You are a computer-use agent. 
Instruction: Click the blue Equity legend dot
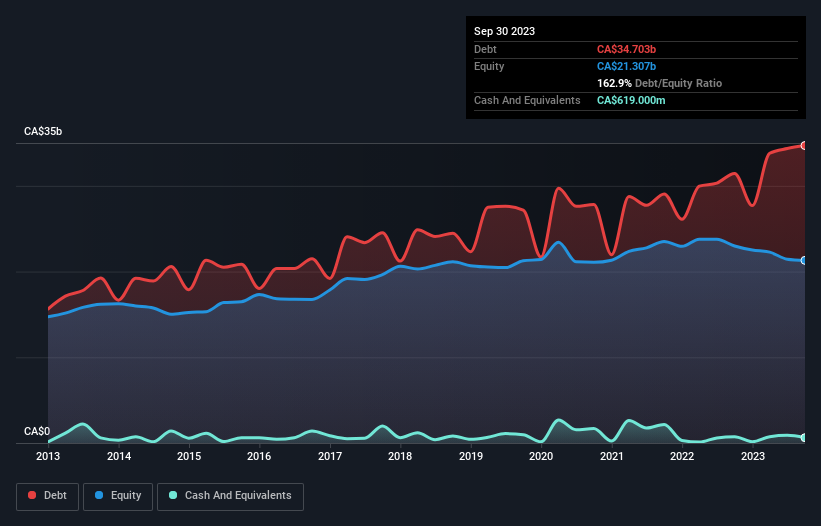[x=99, y=495]
